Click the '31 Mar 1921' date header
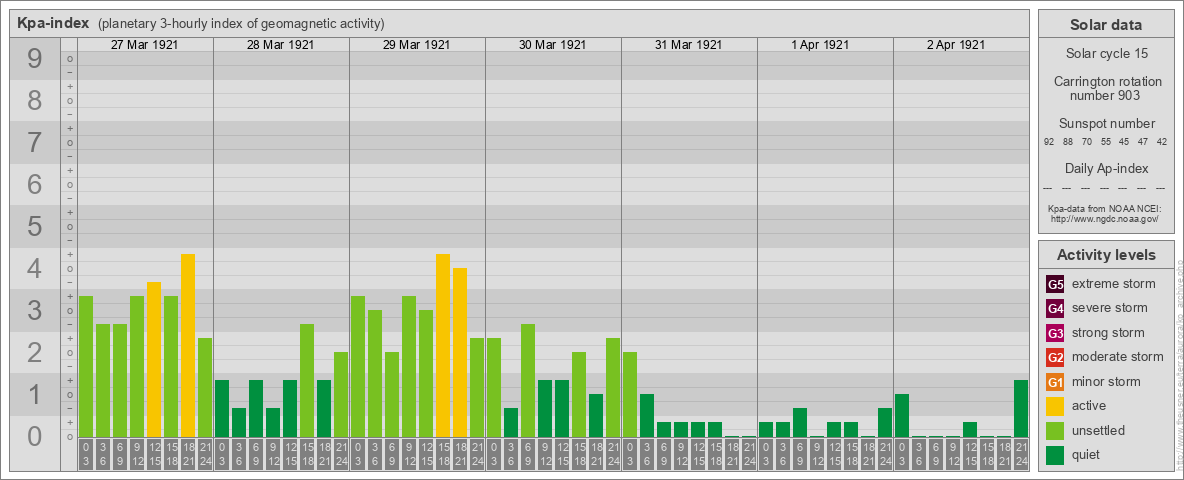 tap(688, 45)
